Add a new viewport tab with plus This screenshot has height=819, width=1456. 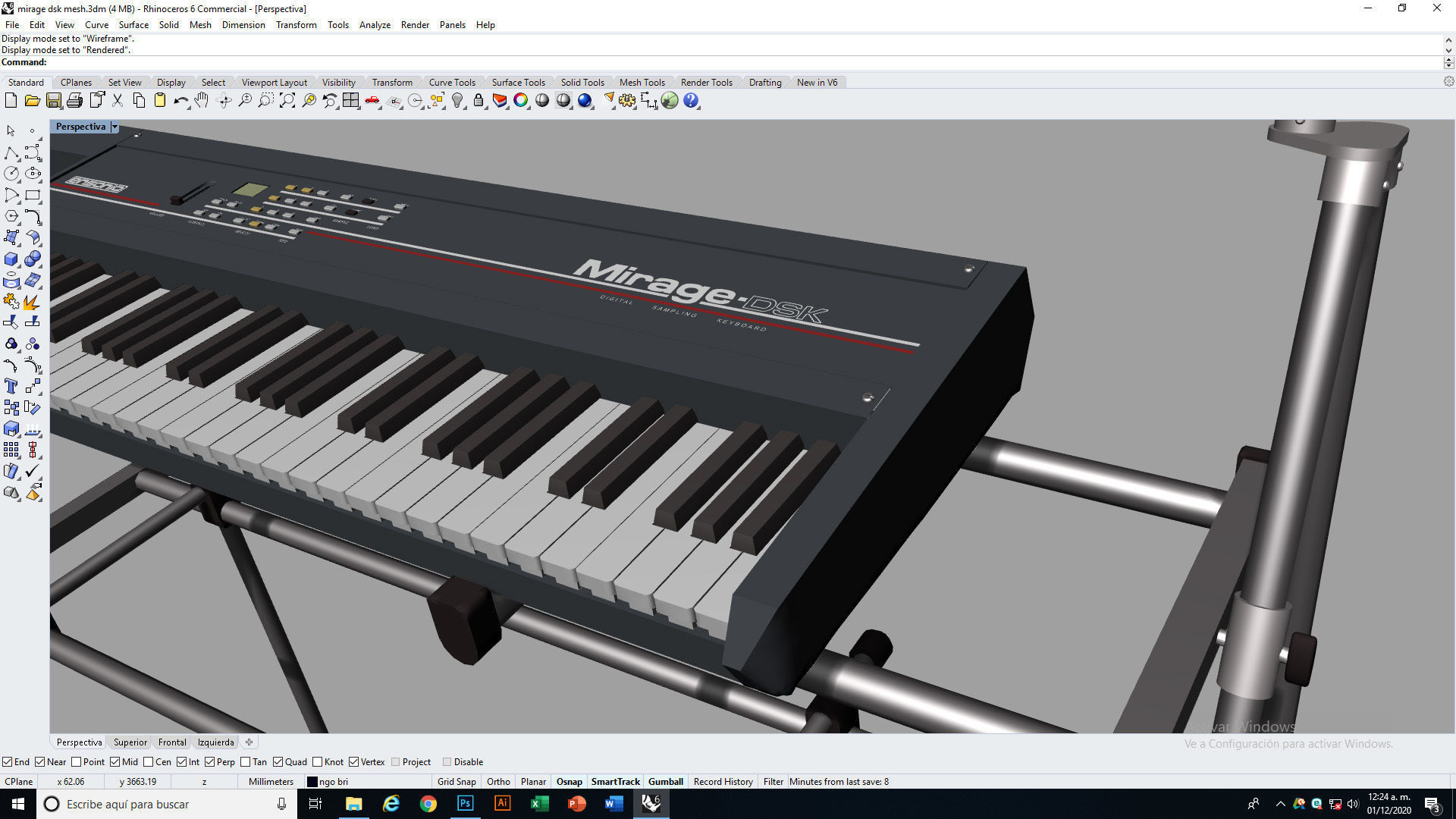pos(249,742)
